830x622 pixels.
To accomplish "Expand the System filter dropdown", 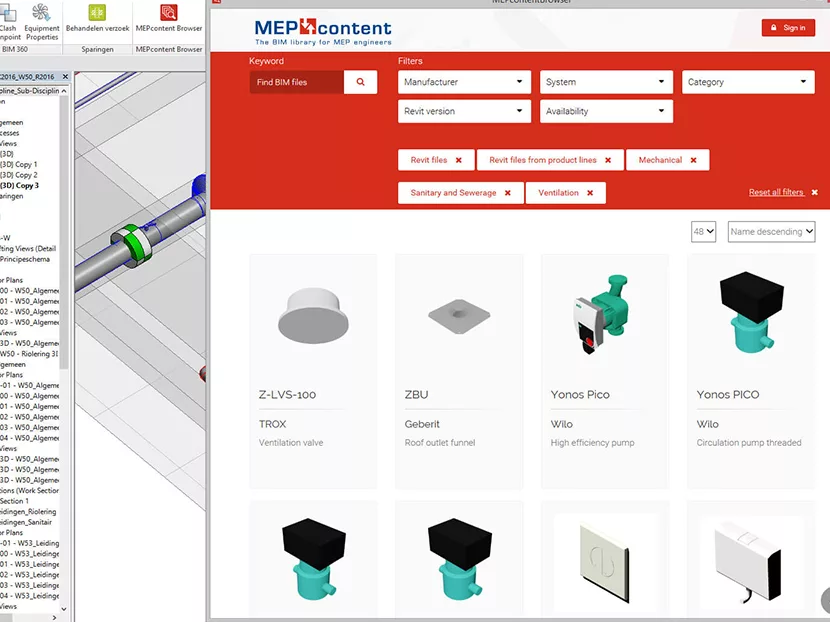I will (606, 82).
